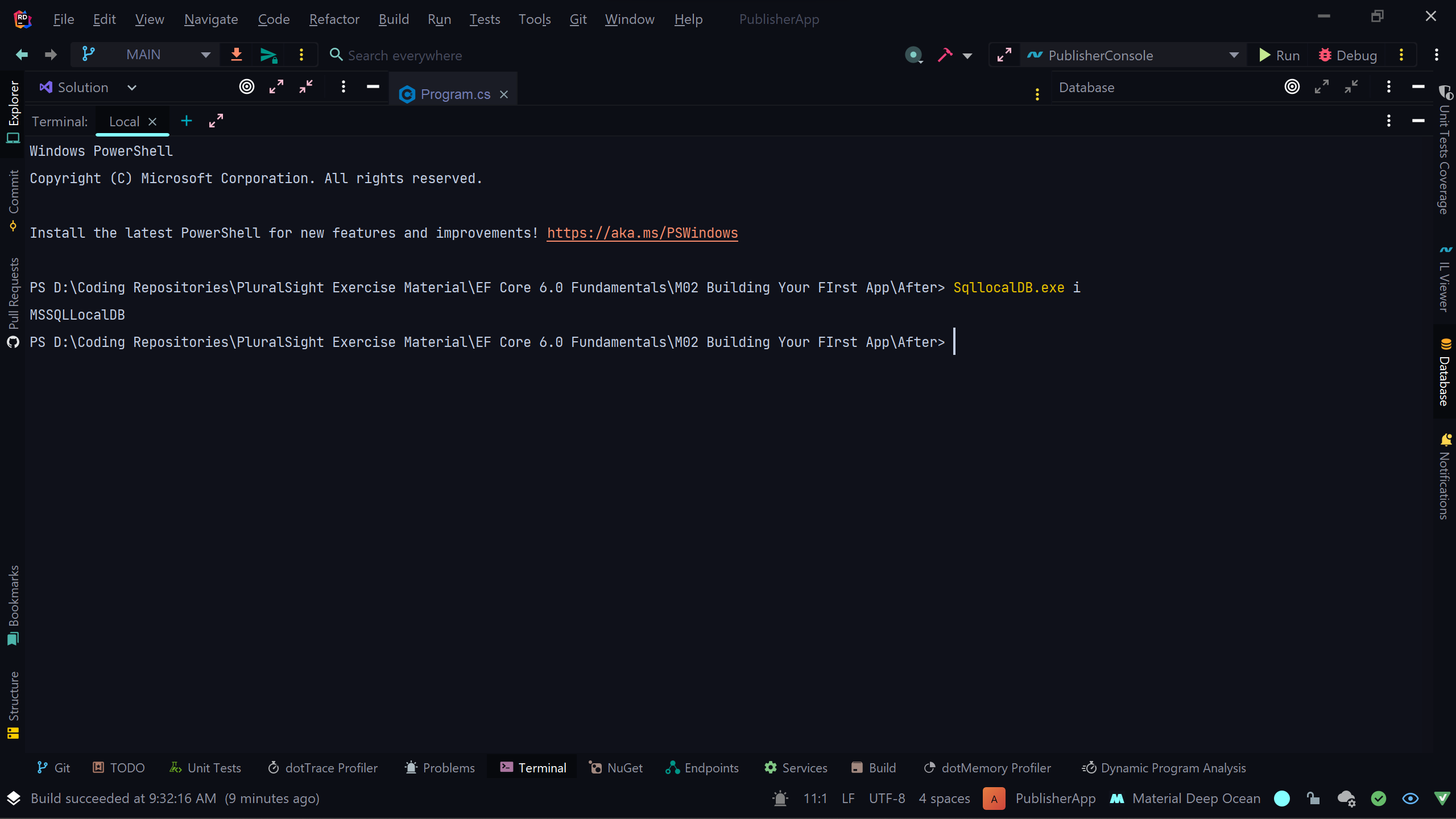Click the Update Project download arrow icon
Image resolution: width=1456 pixels, height=819 pixels.
tap(237, 55)
